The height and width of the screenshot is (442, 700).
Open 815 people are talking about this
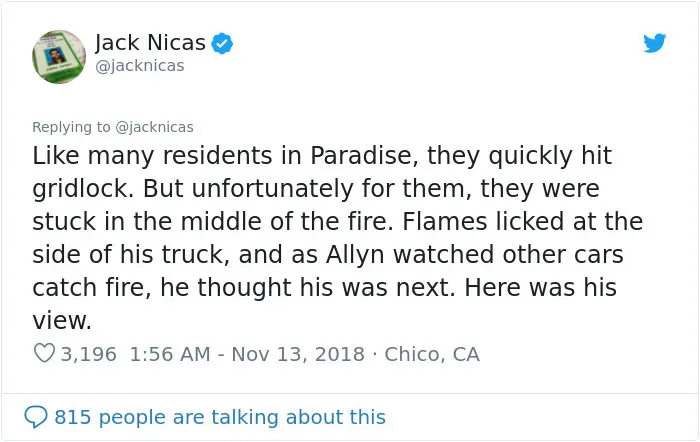coord(220,417)
